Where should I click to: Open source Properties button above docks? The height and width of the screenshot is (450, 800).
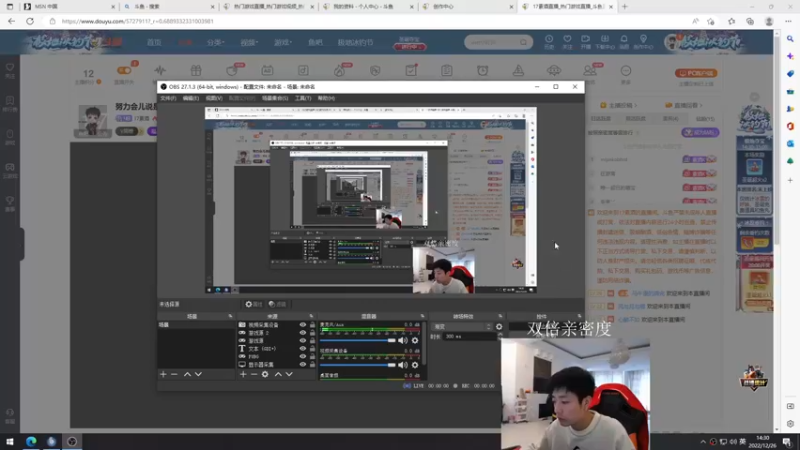[254, 304]
